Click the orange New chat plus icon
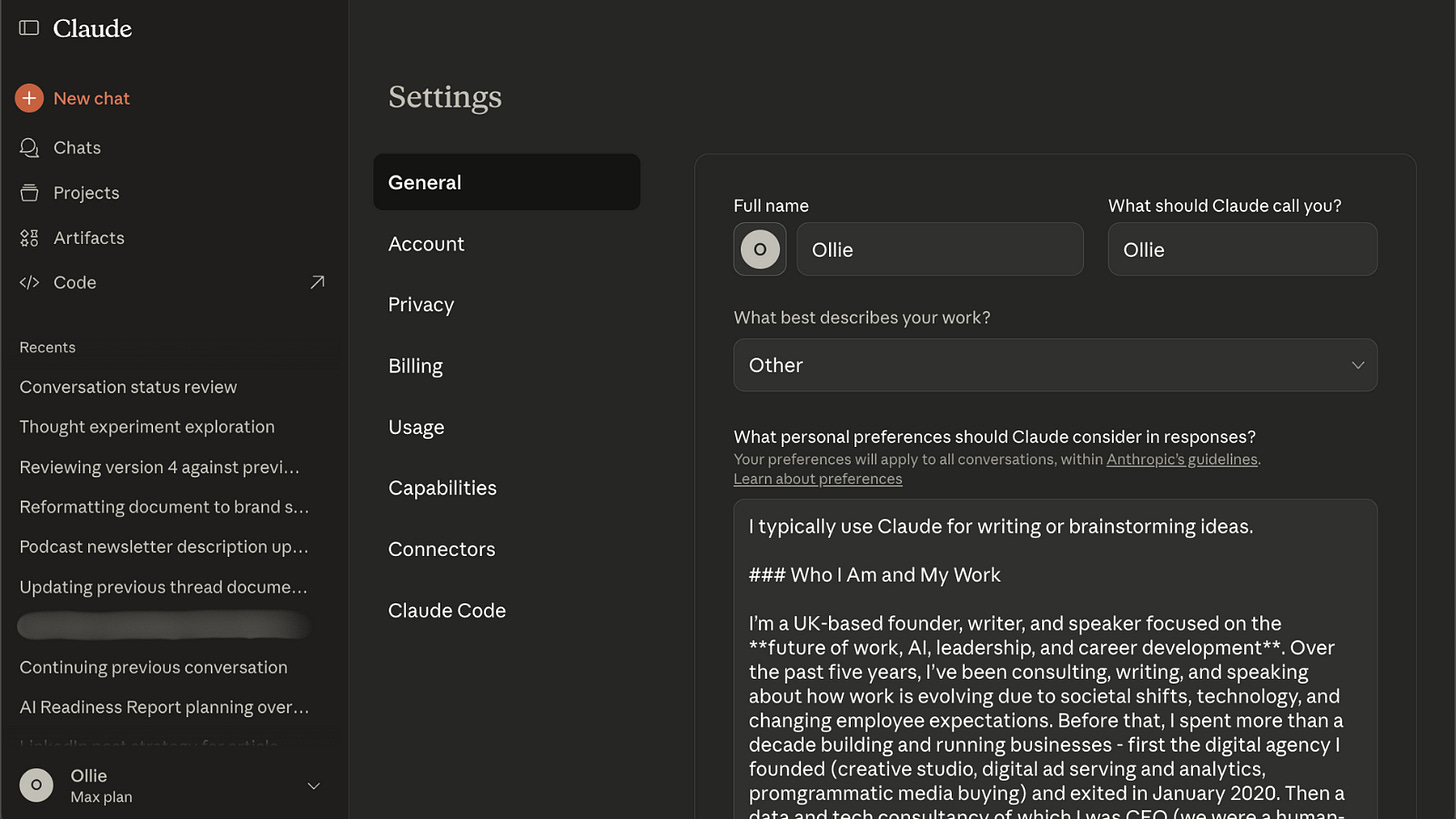 click(29, 98)
